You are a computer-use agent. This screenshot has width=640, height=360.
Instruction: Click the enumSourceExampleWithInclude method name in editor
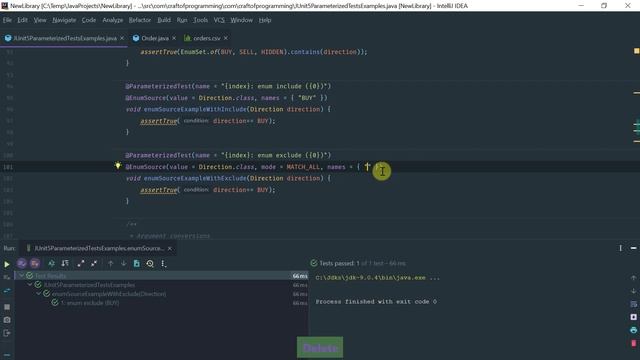[x=195, y=109]
